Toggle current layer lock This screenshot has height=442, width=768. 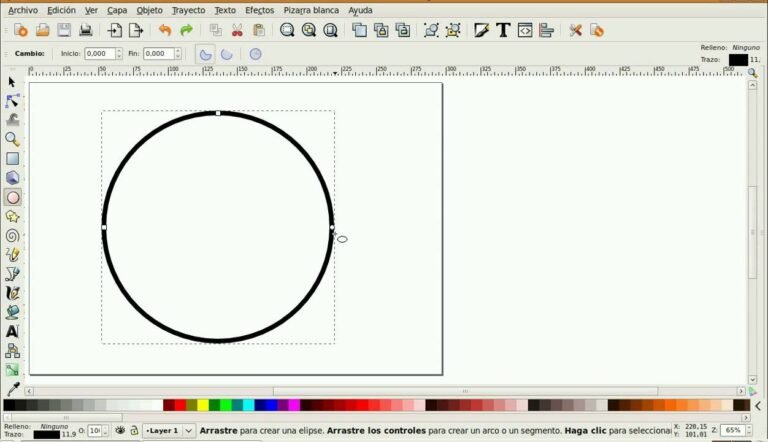click(134, 430)
